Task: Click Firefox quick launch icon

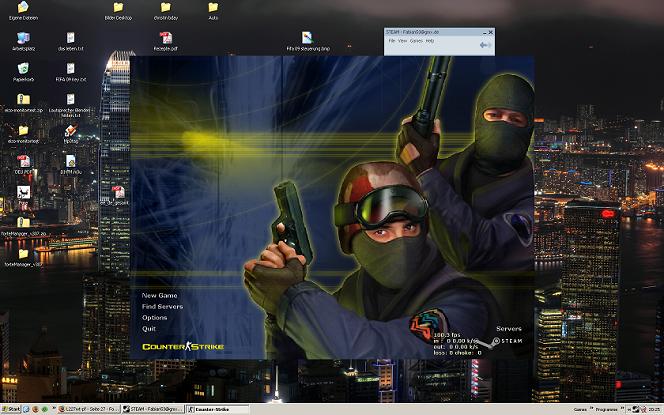Action: [x=35, y=409]
